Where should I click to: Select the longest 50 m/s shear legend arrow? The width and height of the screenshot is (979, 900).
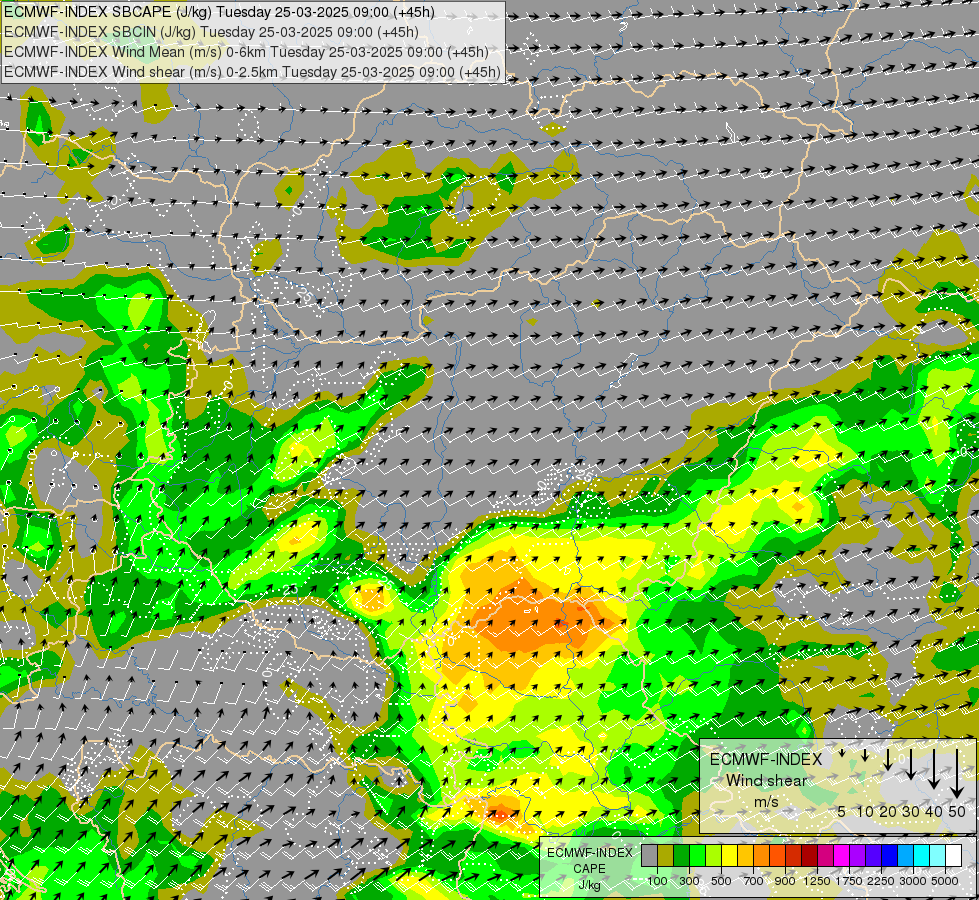click(957, 774)
